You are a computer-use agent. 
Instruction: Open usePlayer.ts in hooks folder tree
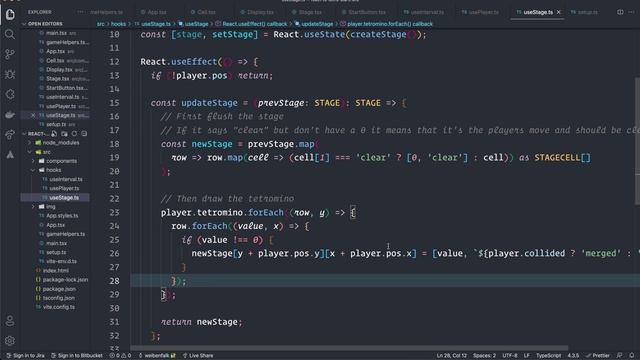(x=64, y=188)
